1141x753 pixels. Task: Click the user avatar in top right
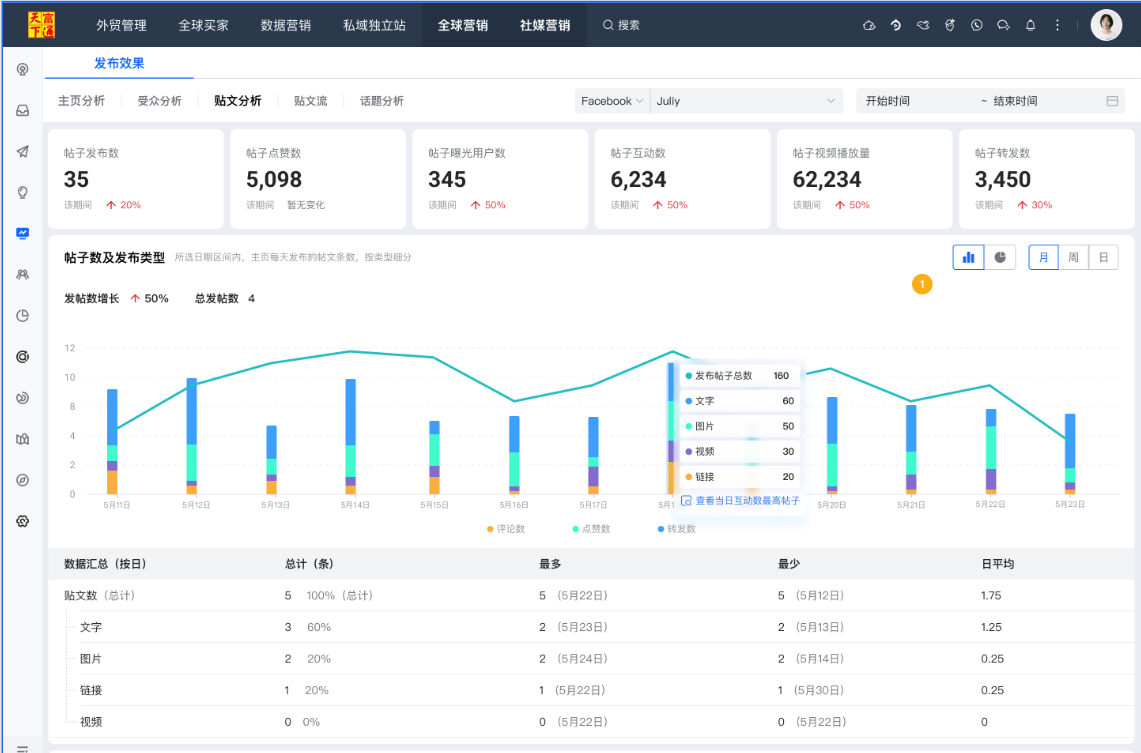(1106, 25)
